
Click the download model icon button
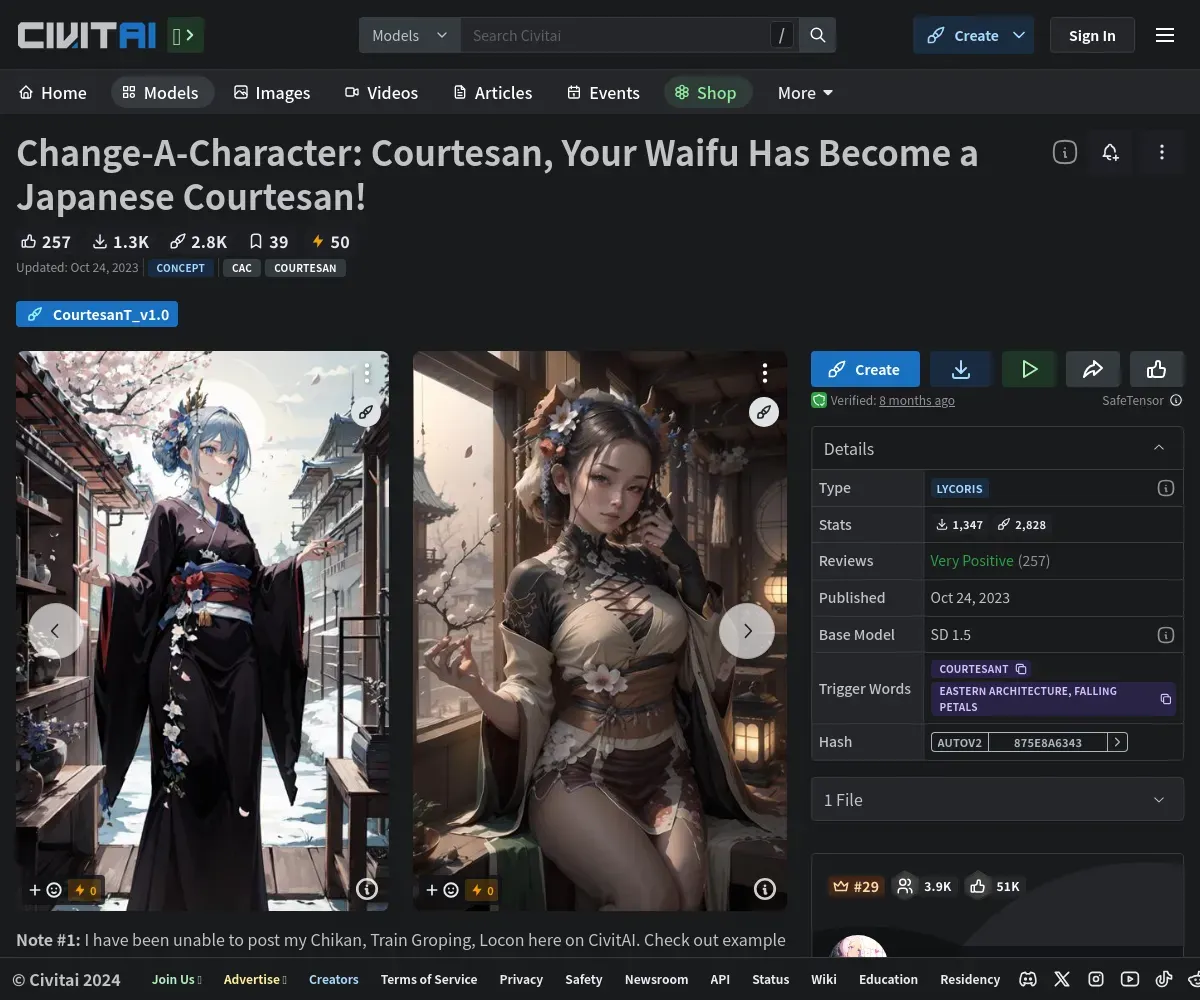click(961, 369)
